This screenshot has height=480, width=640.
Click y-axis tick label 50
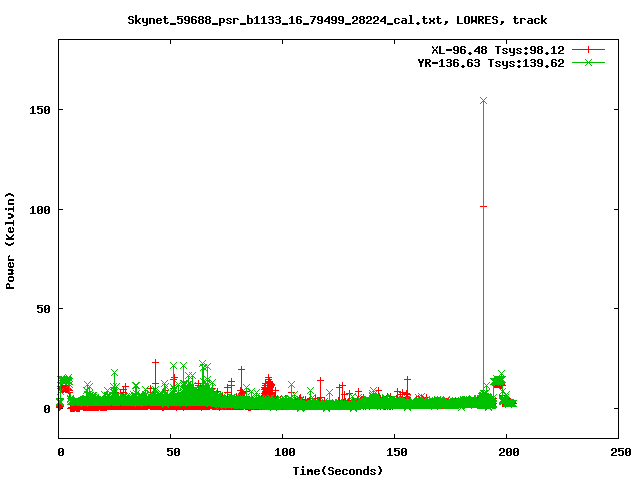coord(44,309)
